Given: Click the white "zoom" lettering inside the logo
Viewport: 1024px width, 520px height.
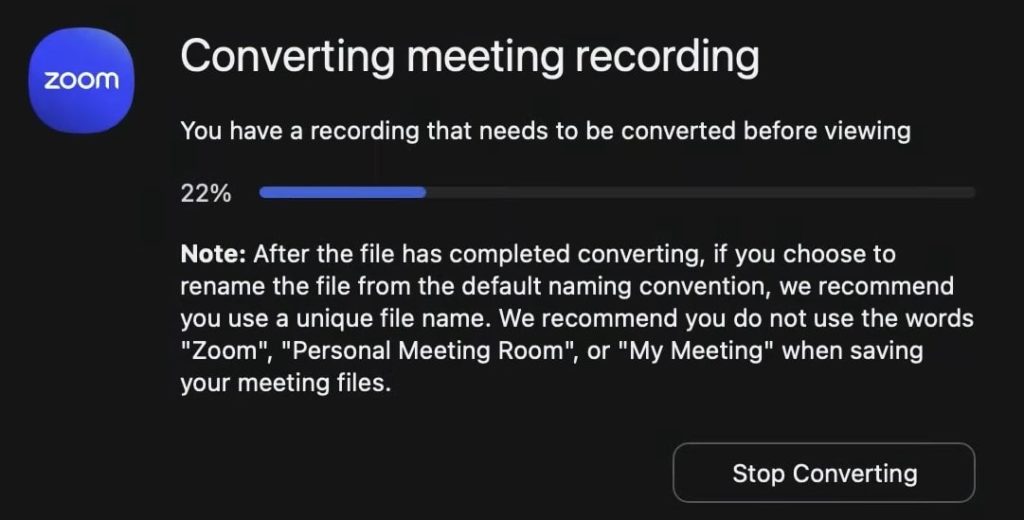Looking at the screenshot, I should tap(81, 81).
